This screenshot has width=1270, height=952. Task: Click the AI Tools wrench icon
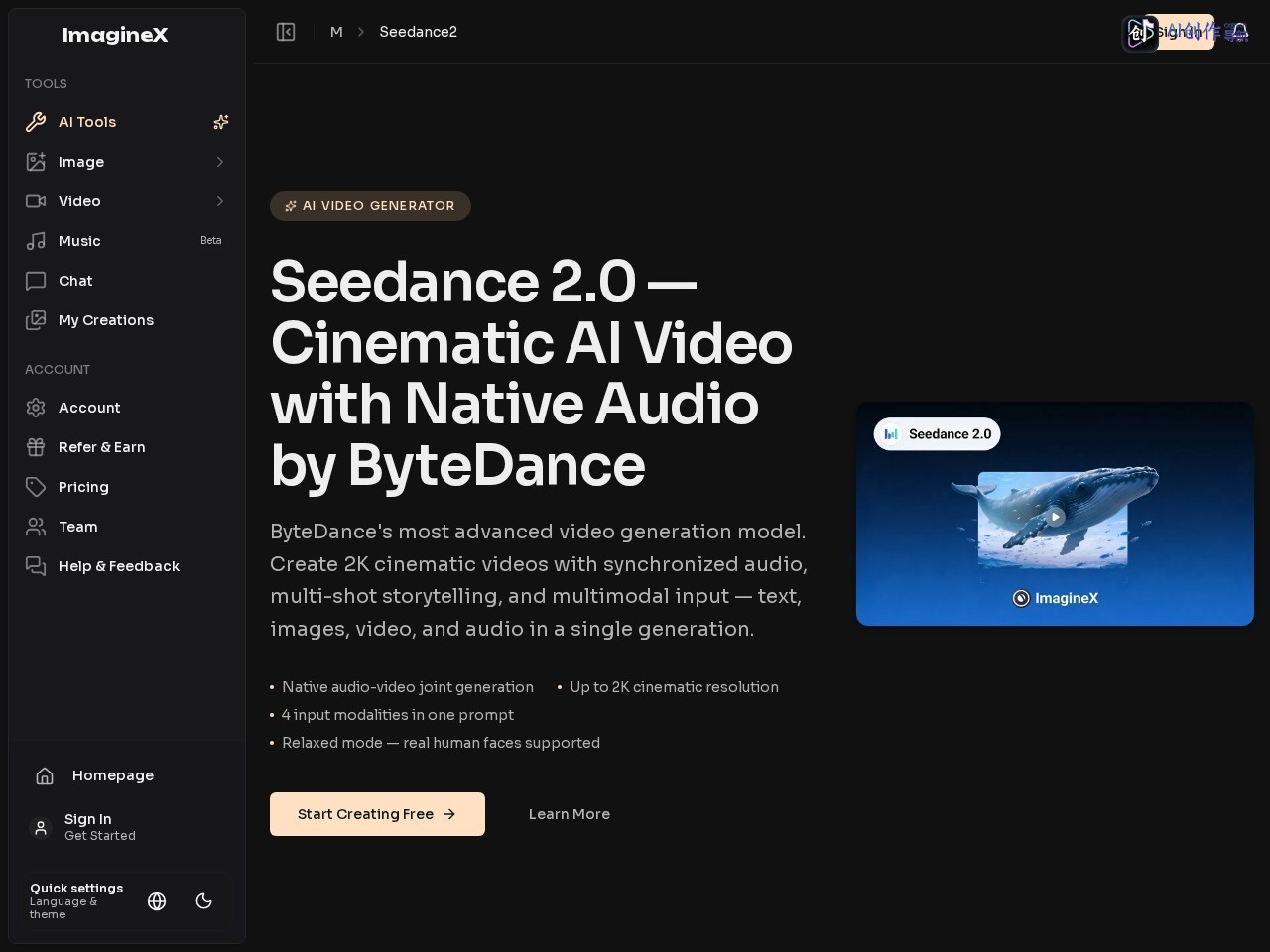point(36,122)
